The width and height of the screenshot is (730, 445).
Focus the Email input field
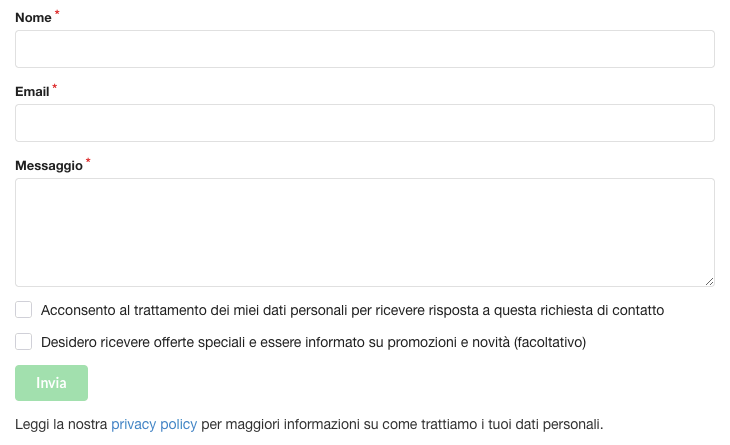365,123
